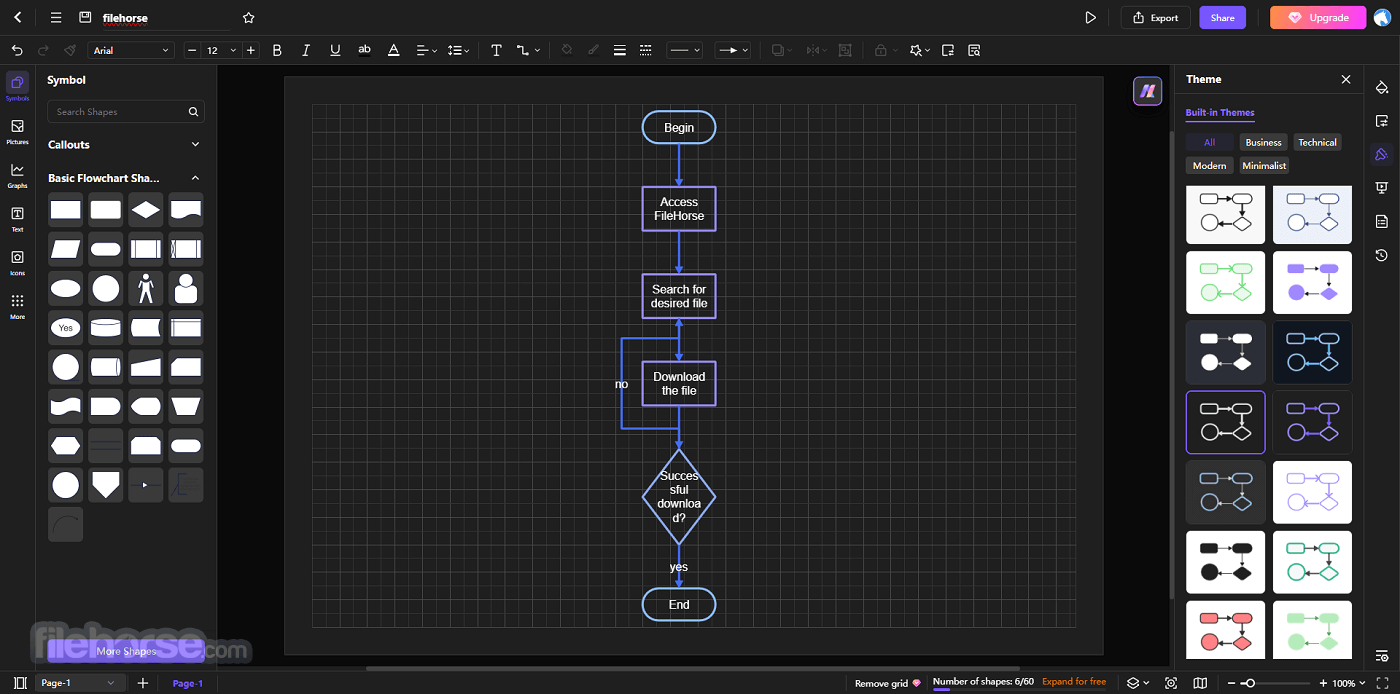The height and width of the screenshot is (694, 1400).
Task: Open the Text sidebar panel
Action: (x=17, y=219)
